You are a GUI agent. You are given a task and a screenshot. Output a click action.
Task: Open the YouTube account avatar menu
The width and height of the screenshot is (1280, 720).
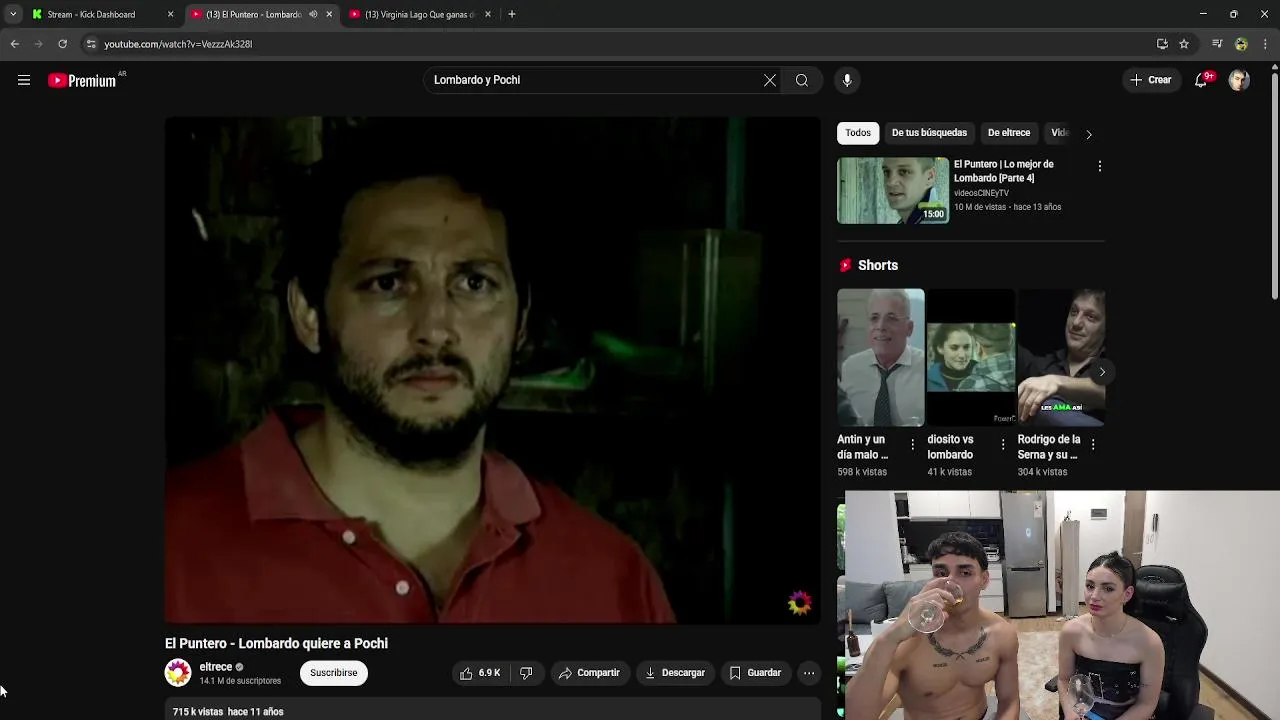pyautogui.click(x=1239, y=80)
